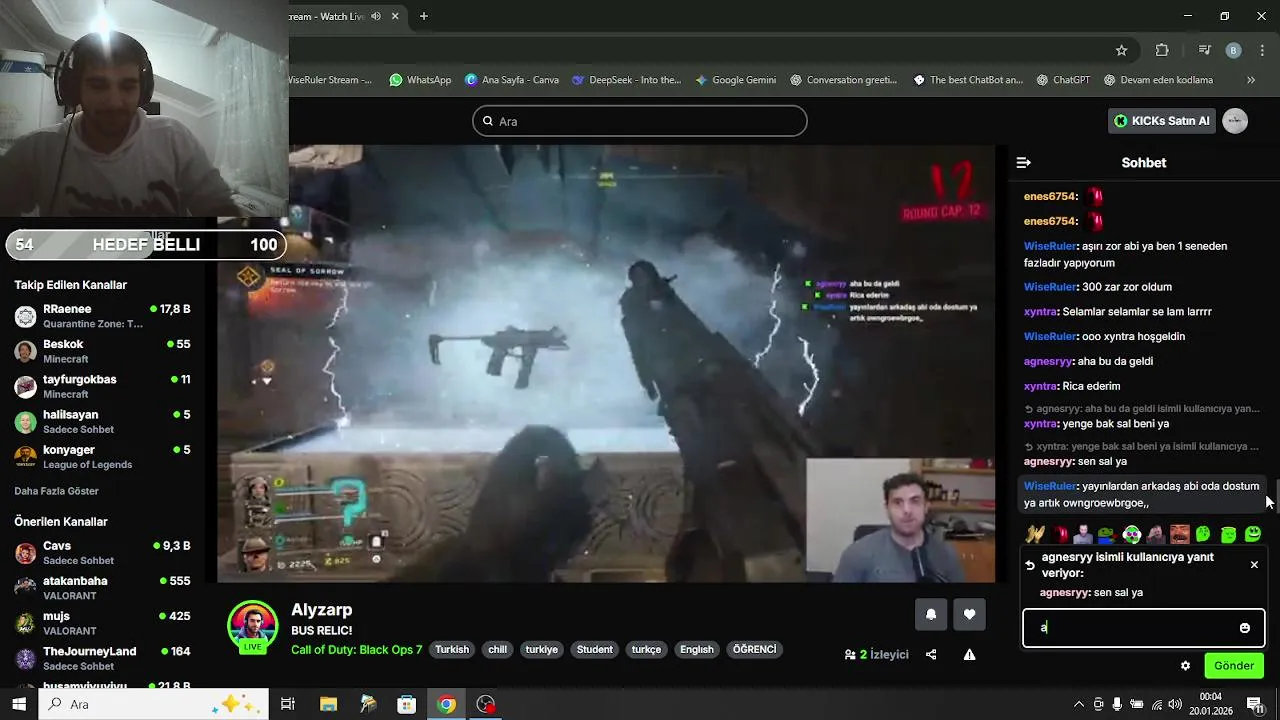1280x720 pixels.
Task: Send the chat message with Gönder
Action: pos(1234,666)
